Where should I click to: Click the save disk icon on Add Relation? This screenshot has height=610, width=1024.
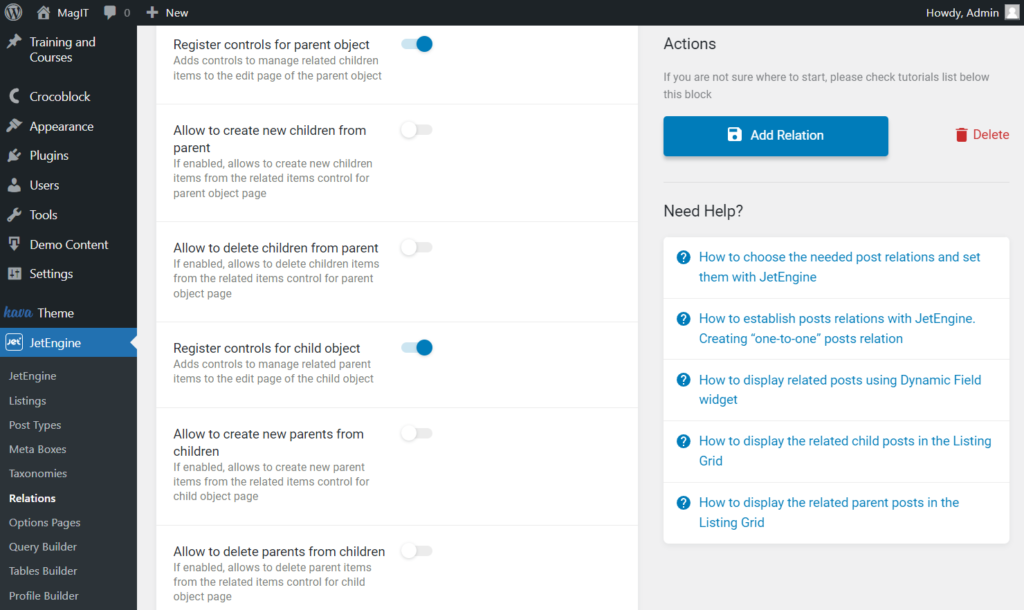click(735, 135)
